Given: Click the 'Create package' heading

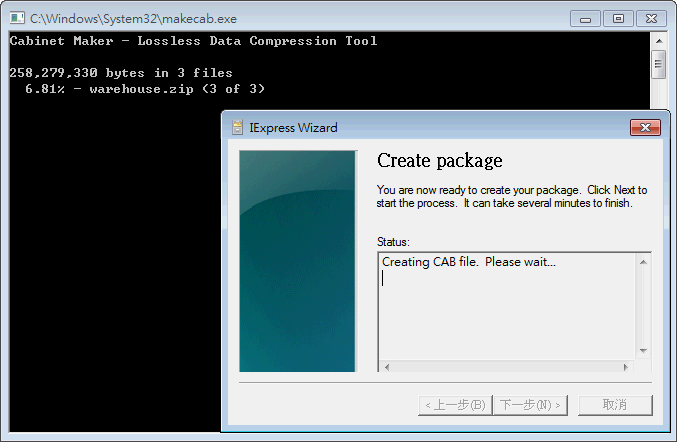Looking at the screenshot, I should (440, 161).
